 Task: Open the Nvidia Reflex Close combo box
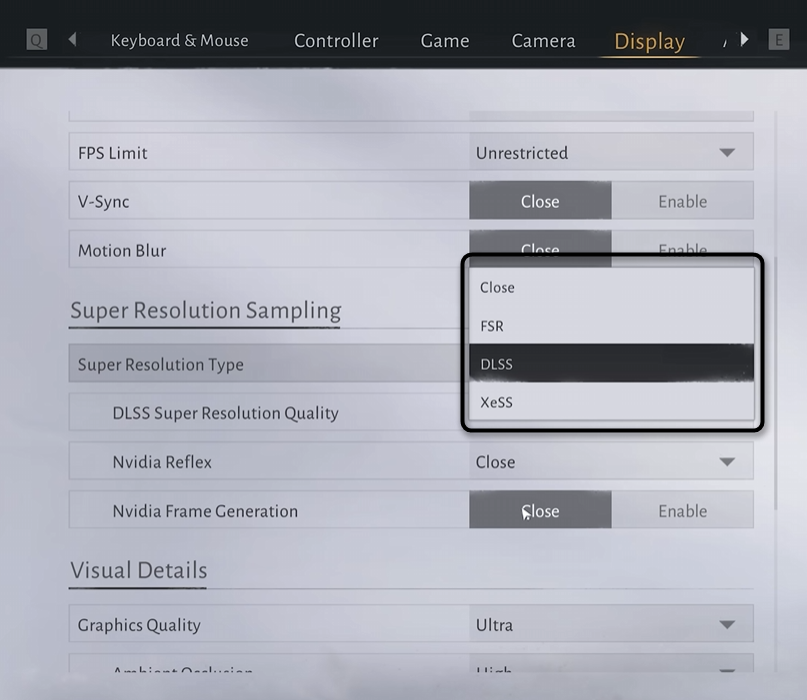tap(611, 461)
